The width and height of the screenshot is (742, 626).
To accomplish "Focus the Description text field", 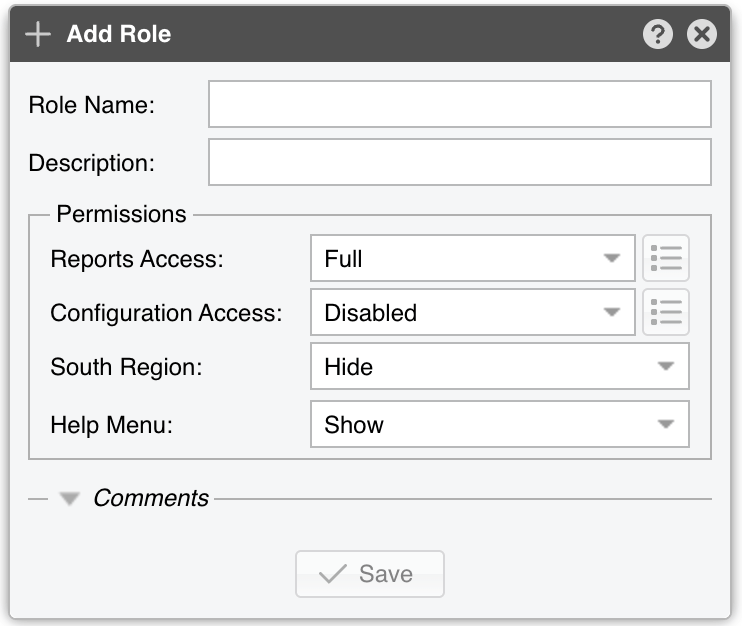I will point(459,162).
